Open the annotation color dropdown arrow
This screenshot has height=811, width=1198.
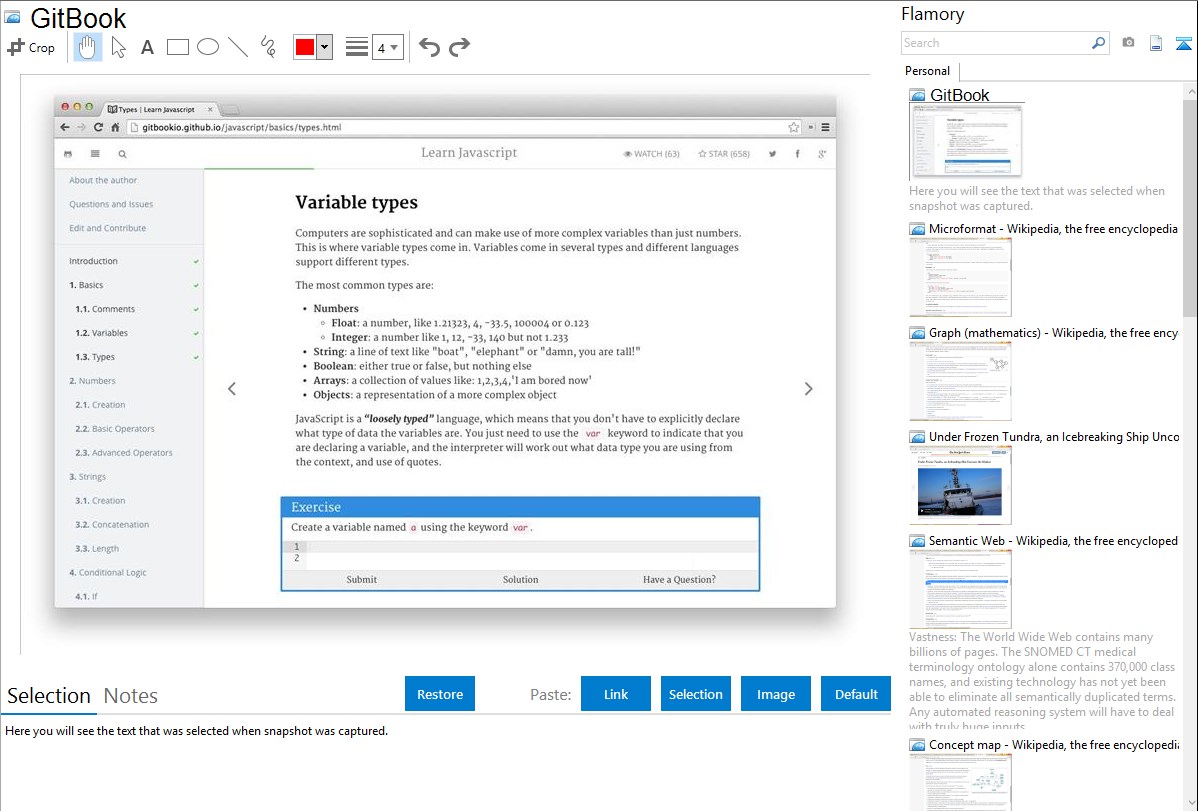(x=325, y=47)
